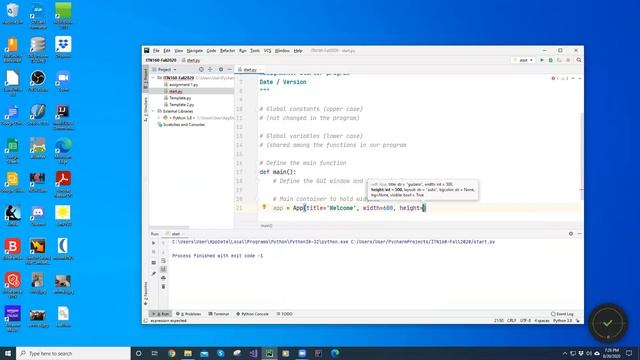Click the Pin tab icon in Run panel
Screen dimensions: 640x360
coord(153,273)
